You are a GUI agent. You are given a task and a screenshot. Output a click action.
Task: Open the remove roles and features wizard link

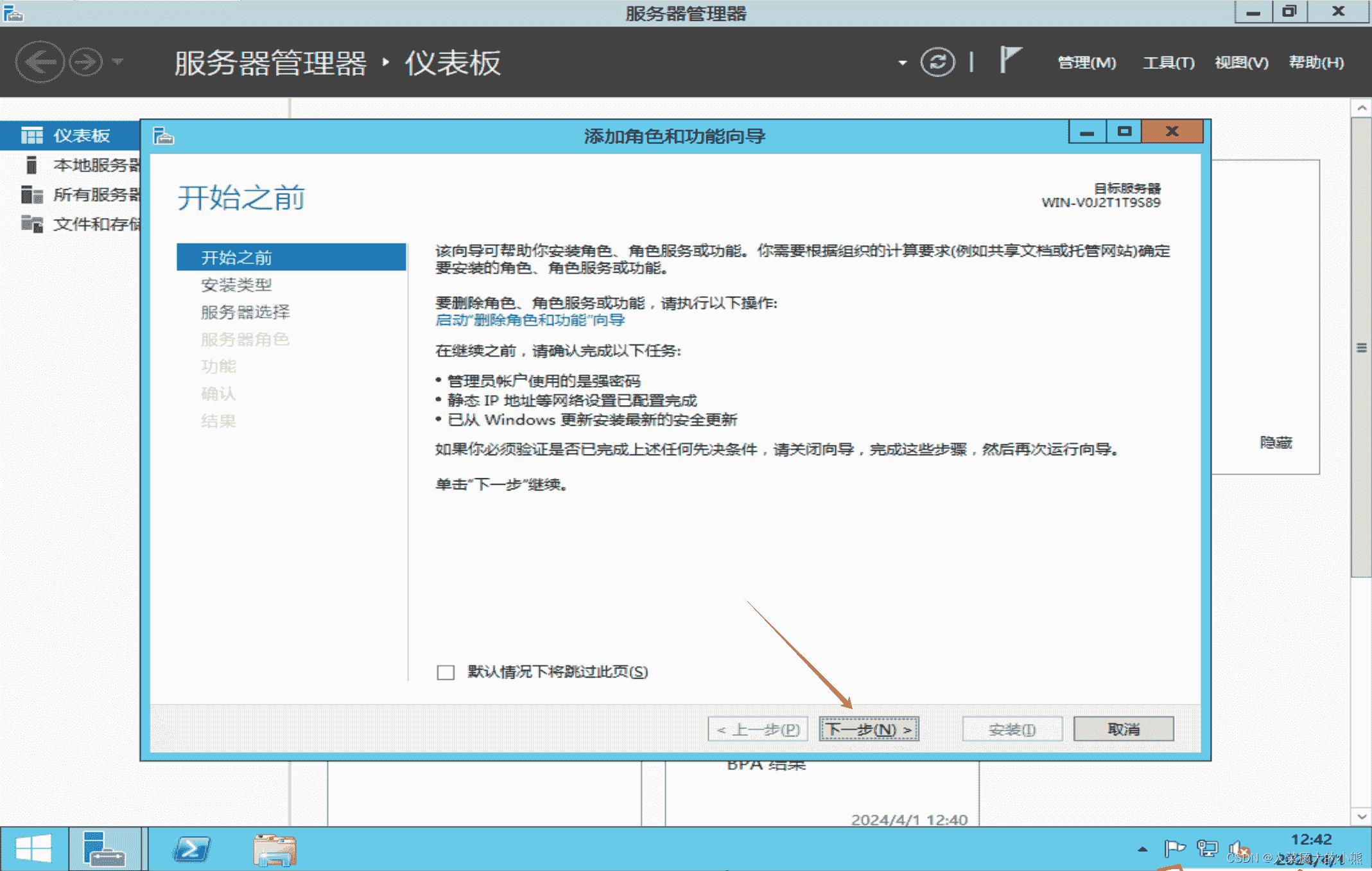pos(530,320)
